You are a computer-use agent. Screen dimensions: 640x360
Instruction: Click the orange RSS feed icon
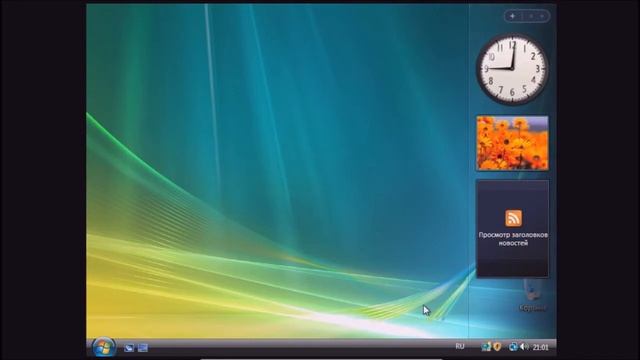[x=513, y=218]
